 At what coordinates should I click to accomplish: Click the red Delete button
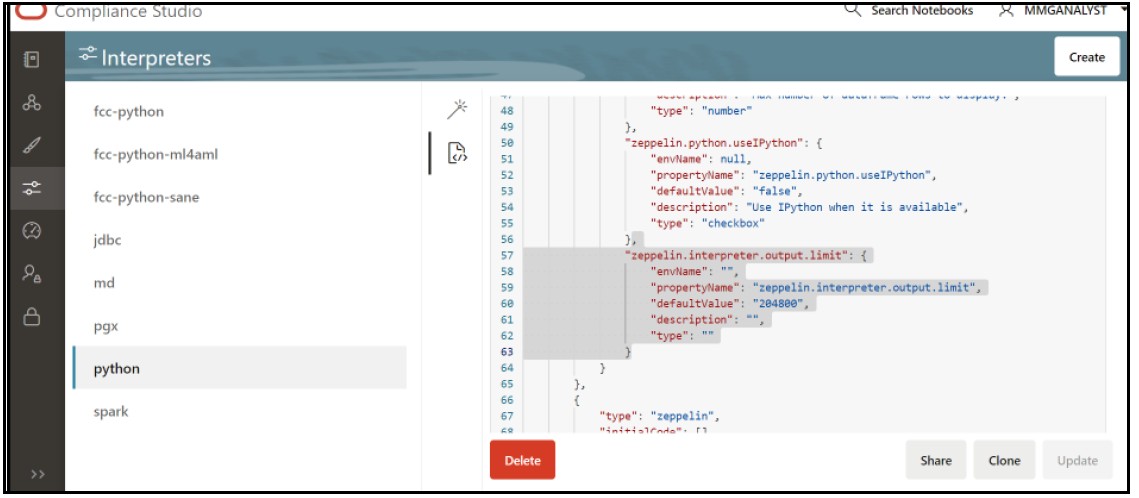[x=522, y=460]
